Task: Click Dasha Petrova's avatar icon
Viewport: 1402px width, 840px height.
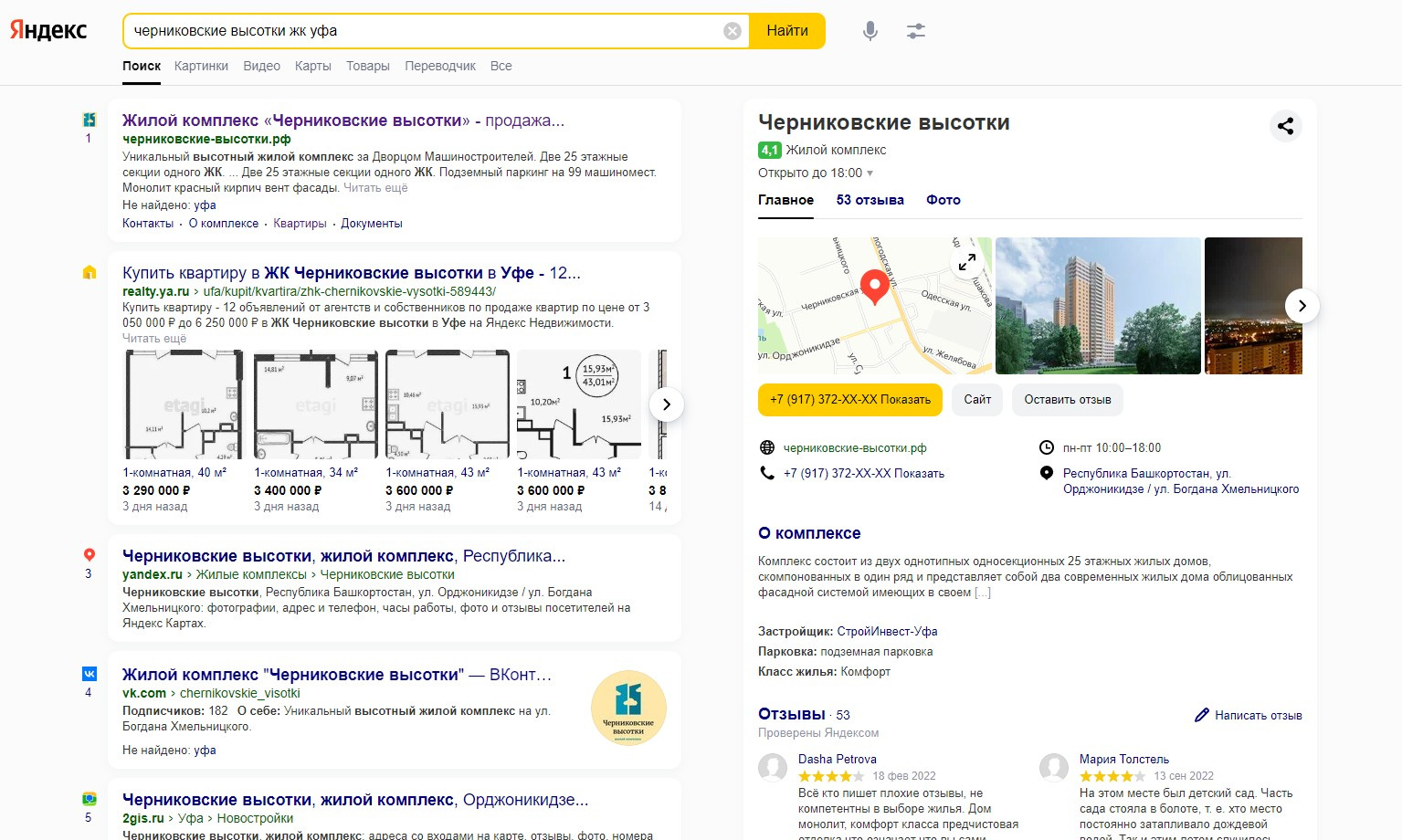Action: tap(773, 767)
